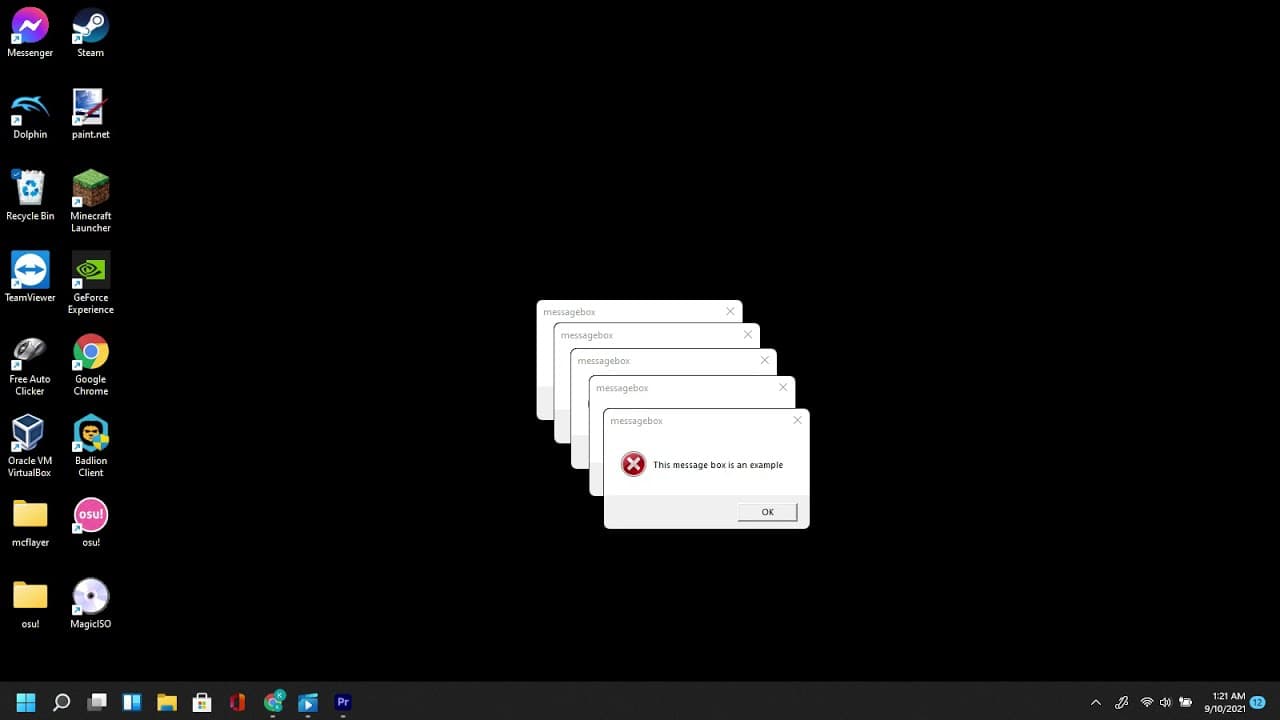Select the paint.net desktop shortcut

pyautogui.click(x=90, y=115)
